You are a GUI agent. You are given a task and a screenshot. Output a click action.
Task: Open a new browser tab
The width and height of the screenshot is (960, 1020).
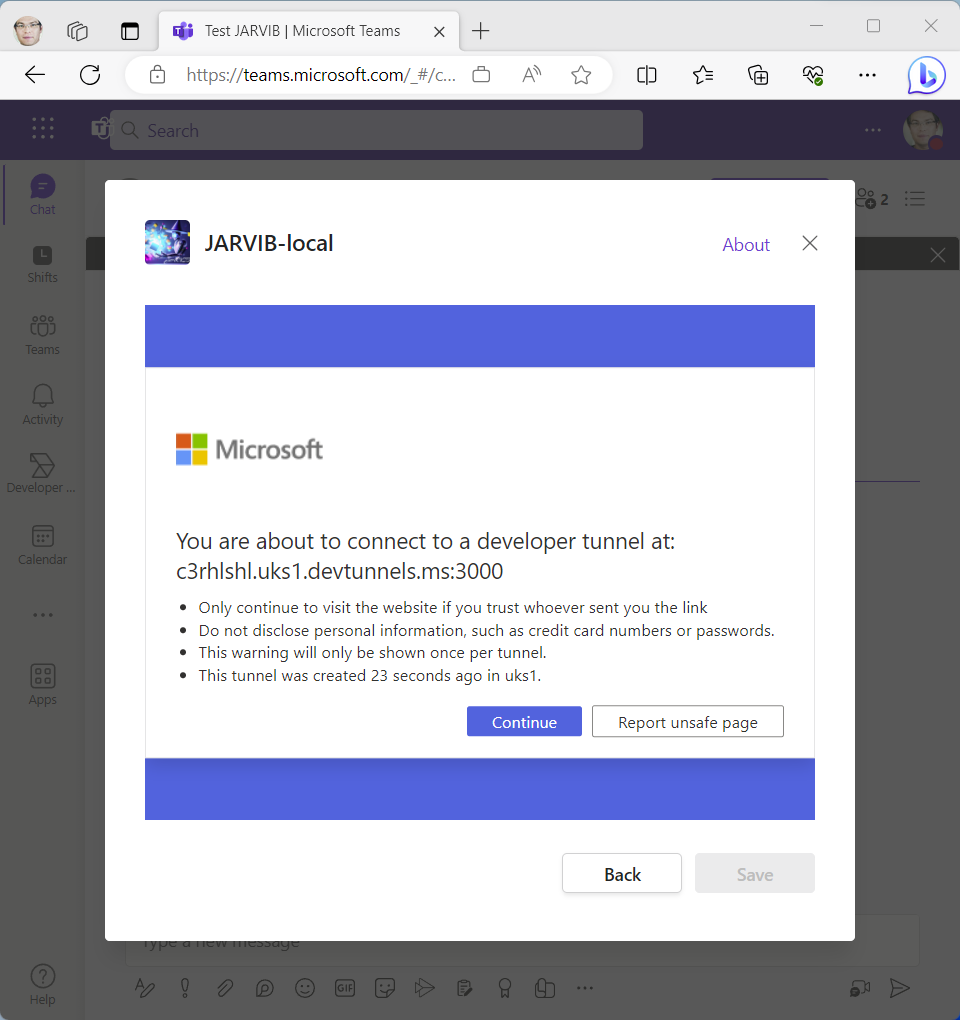coord(480,31)
